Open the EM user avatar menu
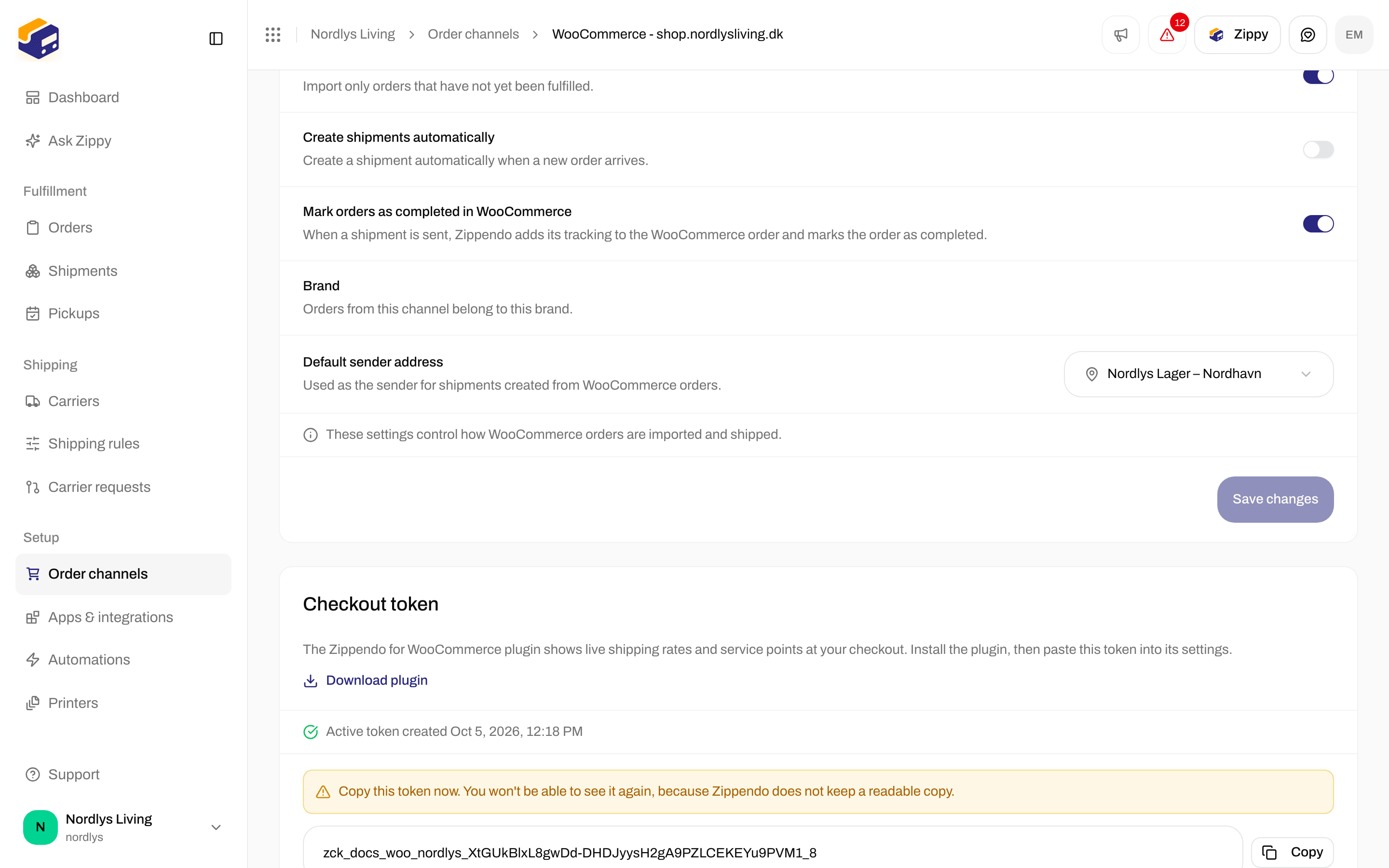The width and height of the screenshot is (1389, 868). tap(1354, 34)
